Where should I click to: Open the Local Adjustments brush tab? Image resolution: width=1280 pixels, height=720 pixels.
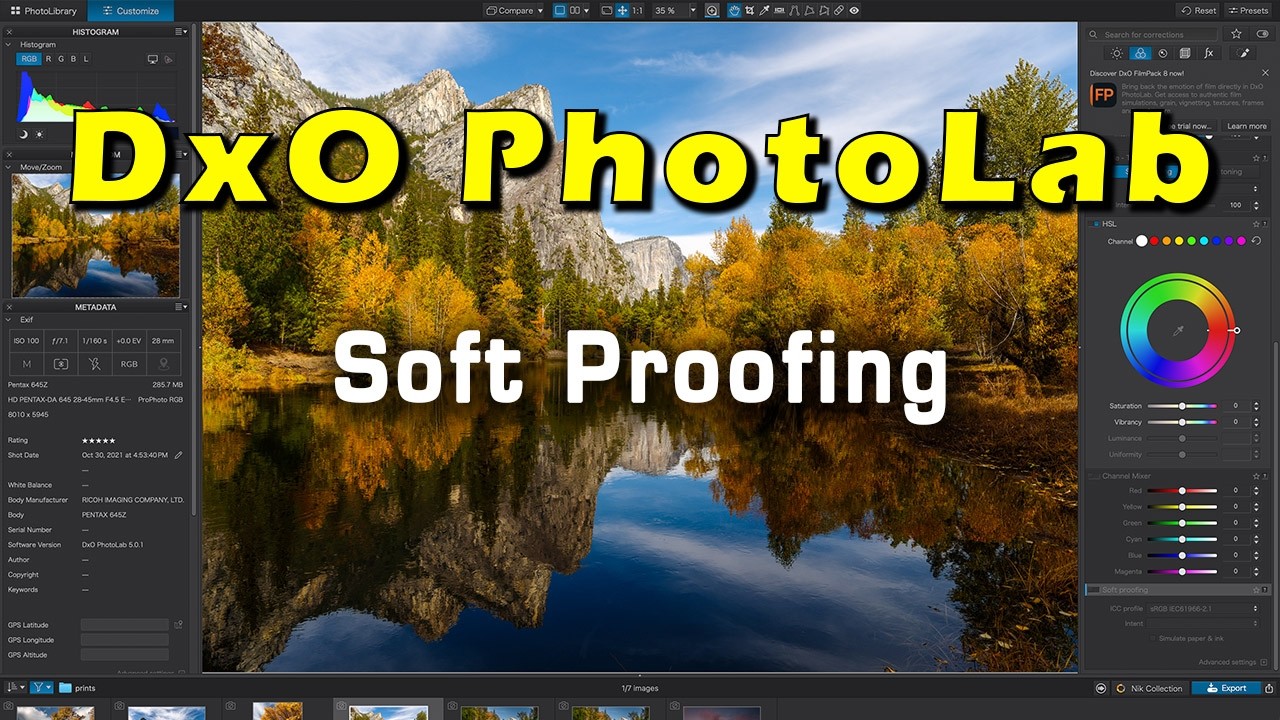(x=1244, y=53)
